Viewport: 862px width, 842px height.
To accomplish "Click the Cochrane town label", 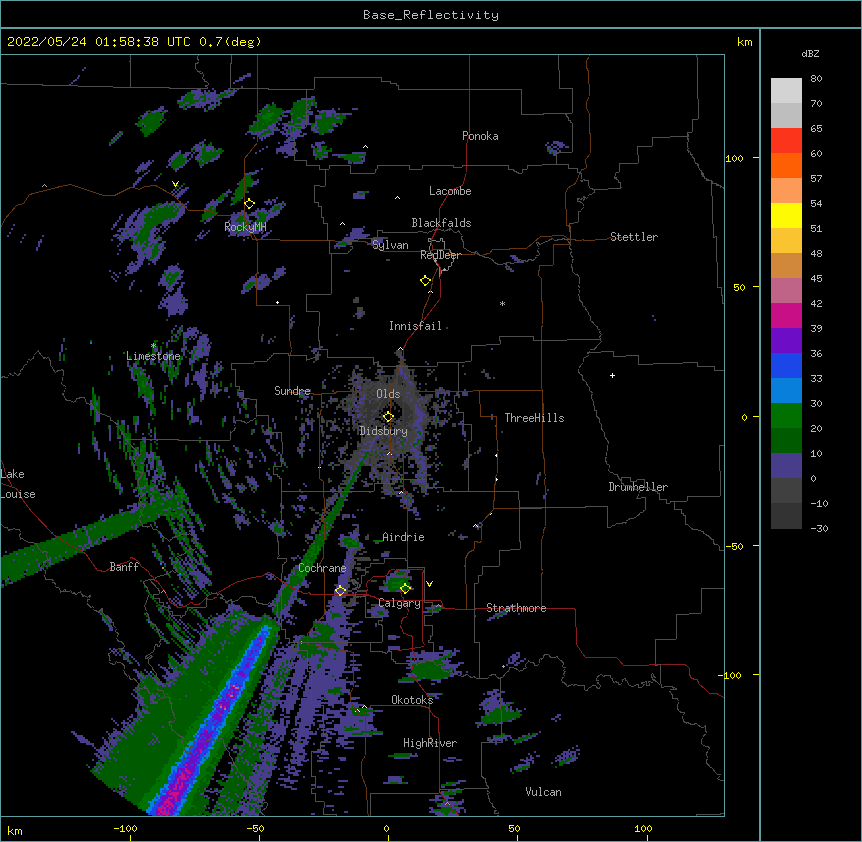I will (x=322, y=568).
